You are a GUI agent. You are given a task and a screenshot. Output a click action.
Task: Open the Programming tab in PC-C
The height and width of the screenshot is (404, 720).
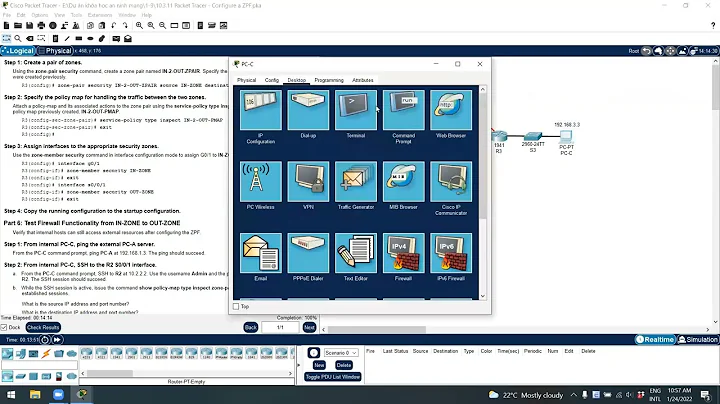[329, 80]
